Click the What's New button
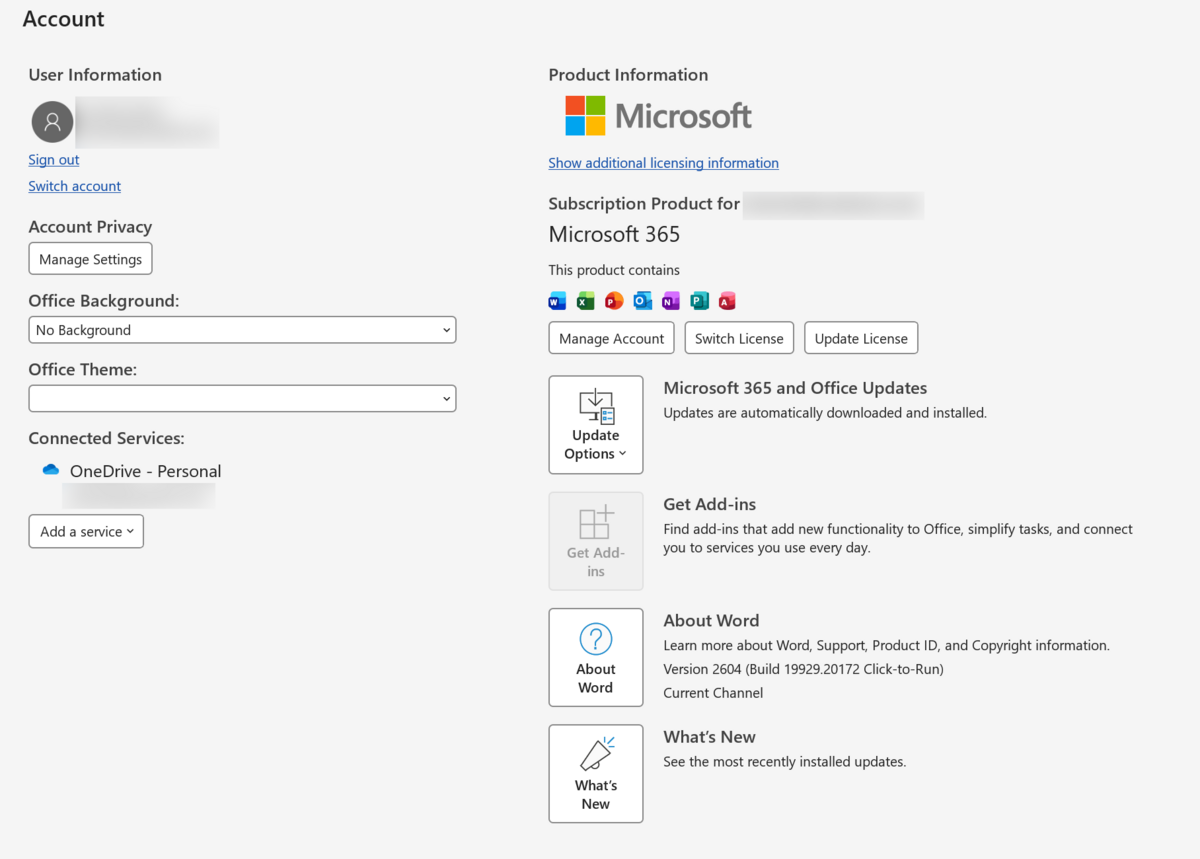 click(x=596, y=774)
